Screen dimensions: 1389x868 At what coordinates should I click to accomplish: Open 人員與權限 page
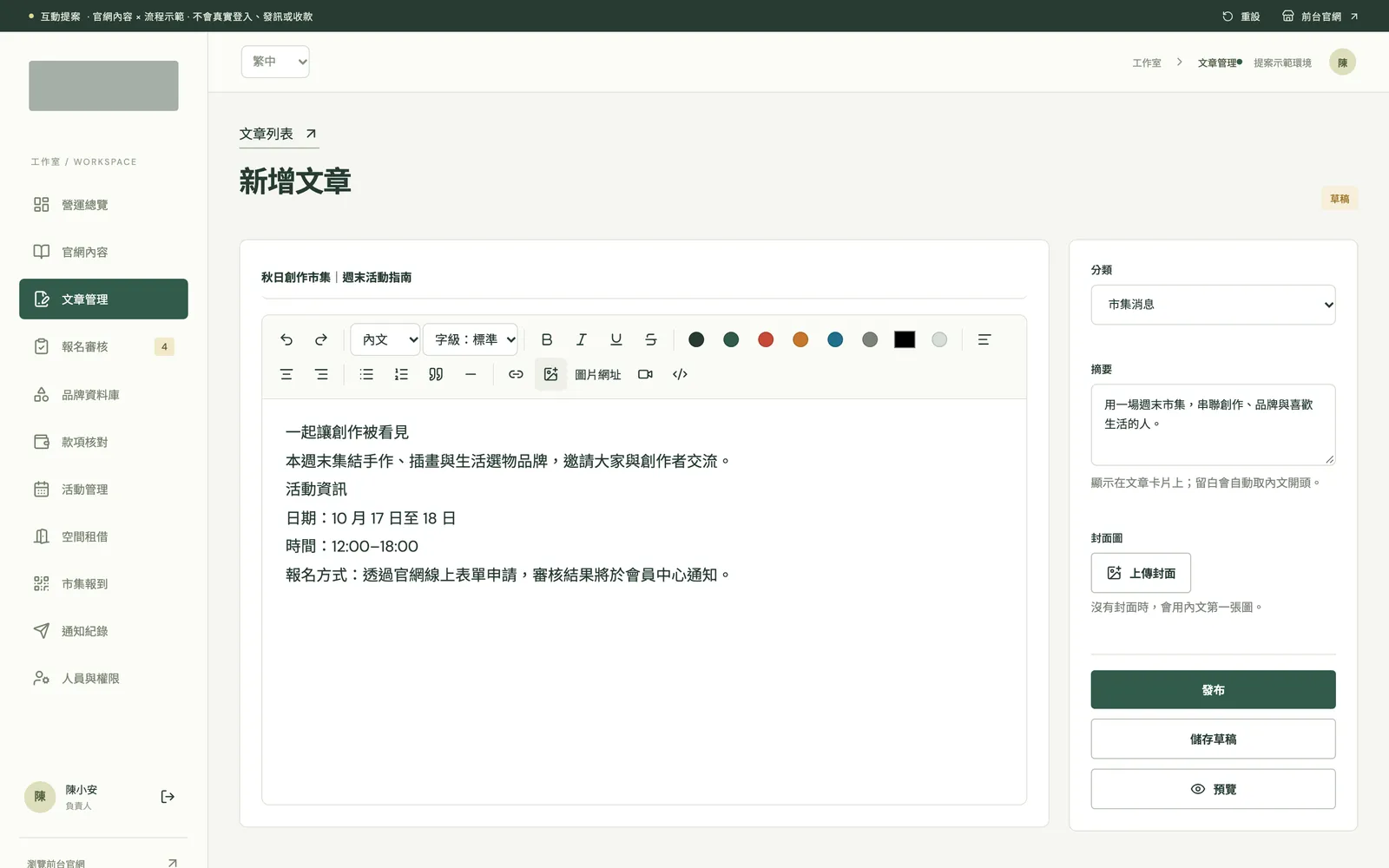click(x=103, y=678)
